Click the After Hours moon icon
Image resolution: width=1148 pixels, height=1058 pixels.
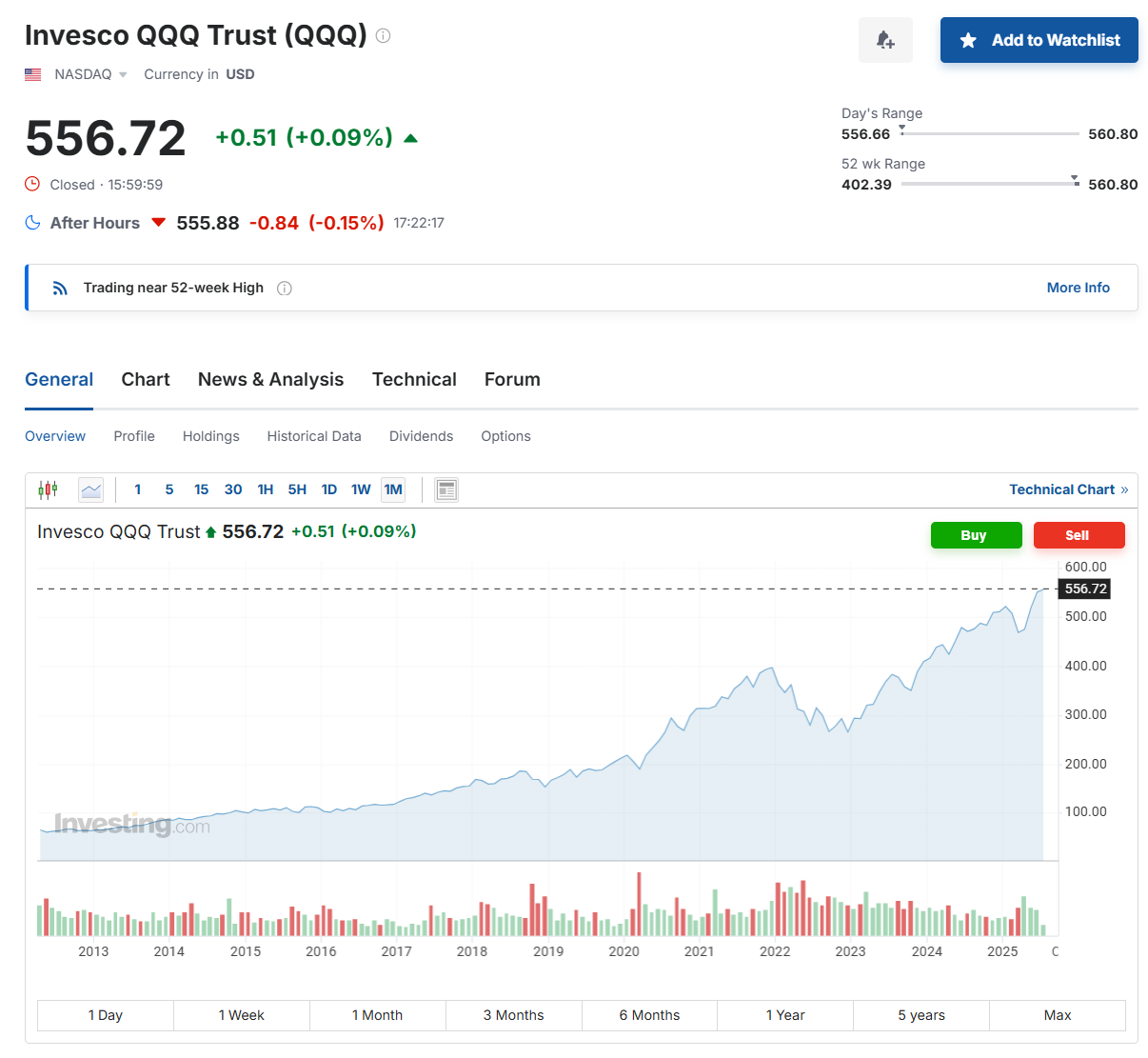(32, 223)
